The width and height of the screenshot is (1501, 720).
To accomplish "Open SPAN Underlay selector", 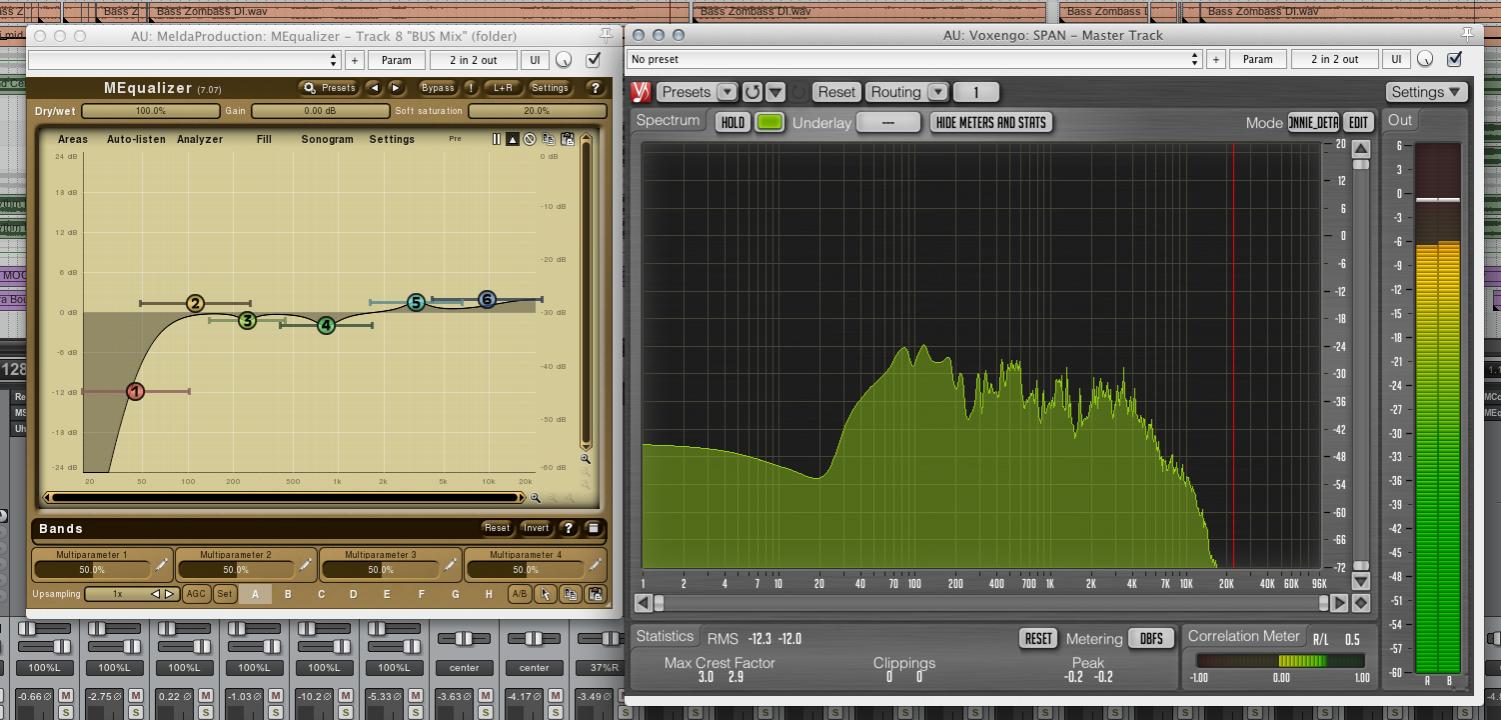I will click(x=888, y=122).
